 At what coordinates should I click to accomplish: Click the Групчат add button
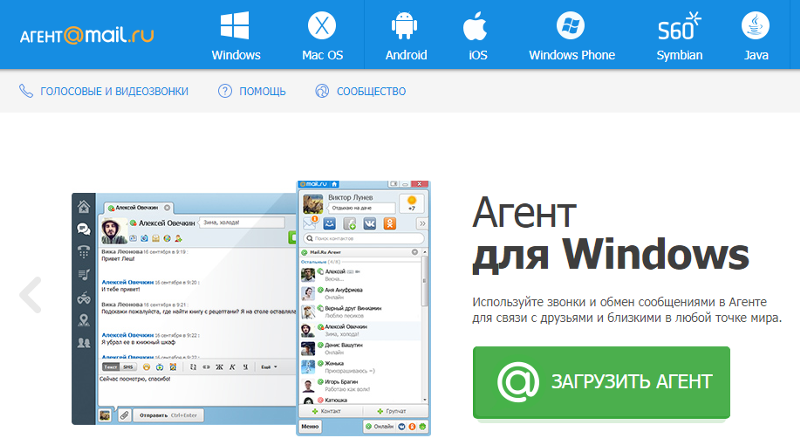pyautogui.click(x=395, y=411)
